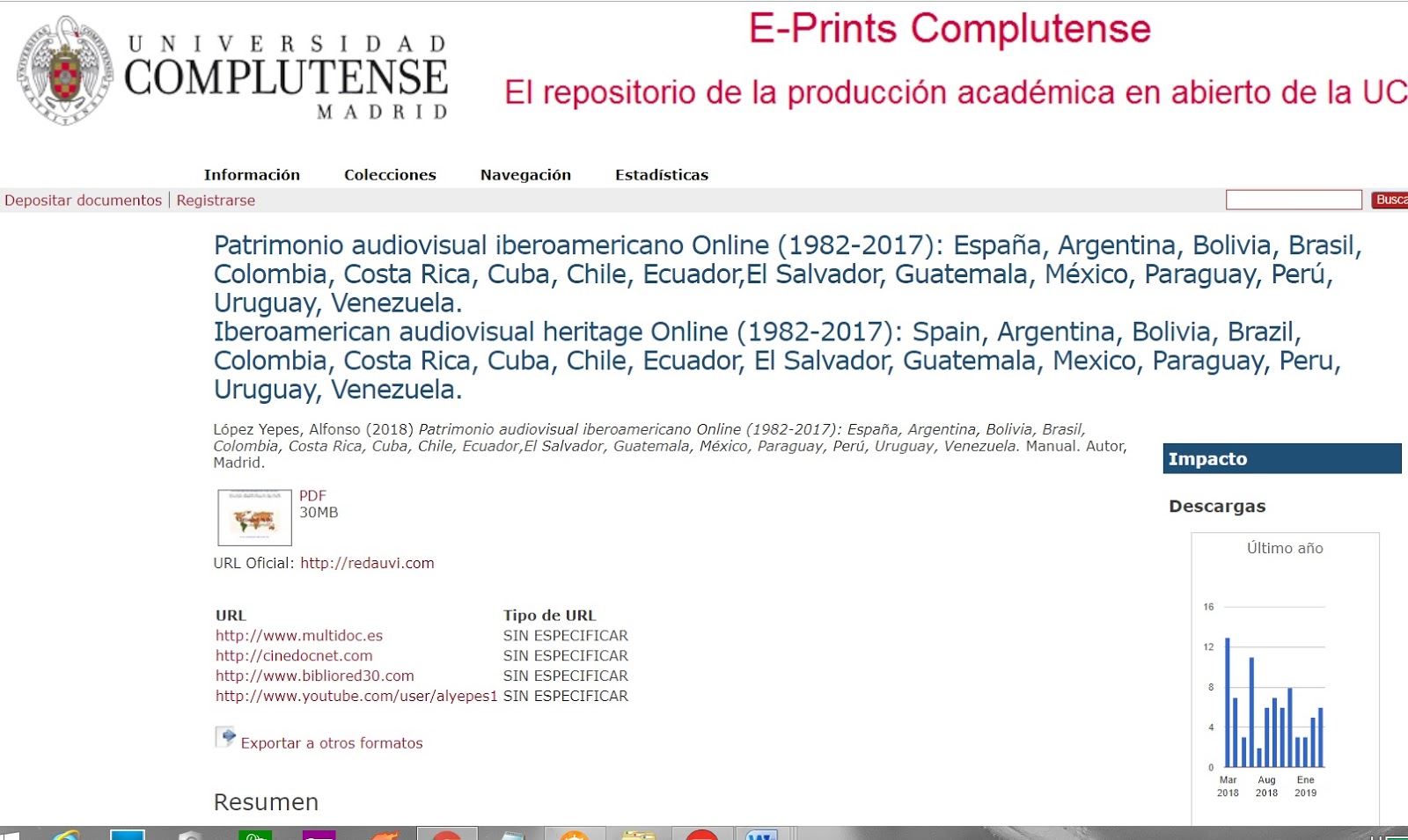Click the Registrarse link
This screenshot has width=1408, height=840.
click(x=216, y=201)
